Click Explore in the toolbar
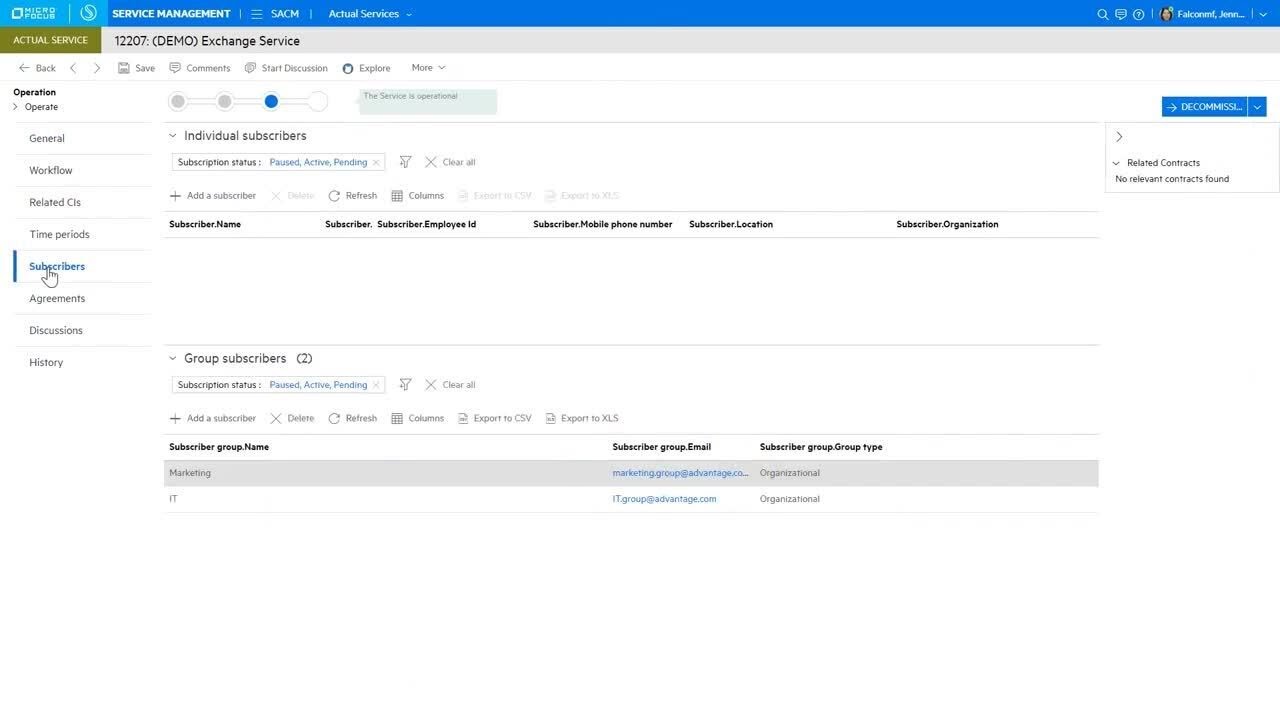 coord(366,68)
